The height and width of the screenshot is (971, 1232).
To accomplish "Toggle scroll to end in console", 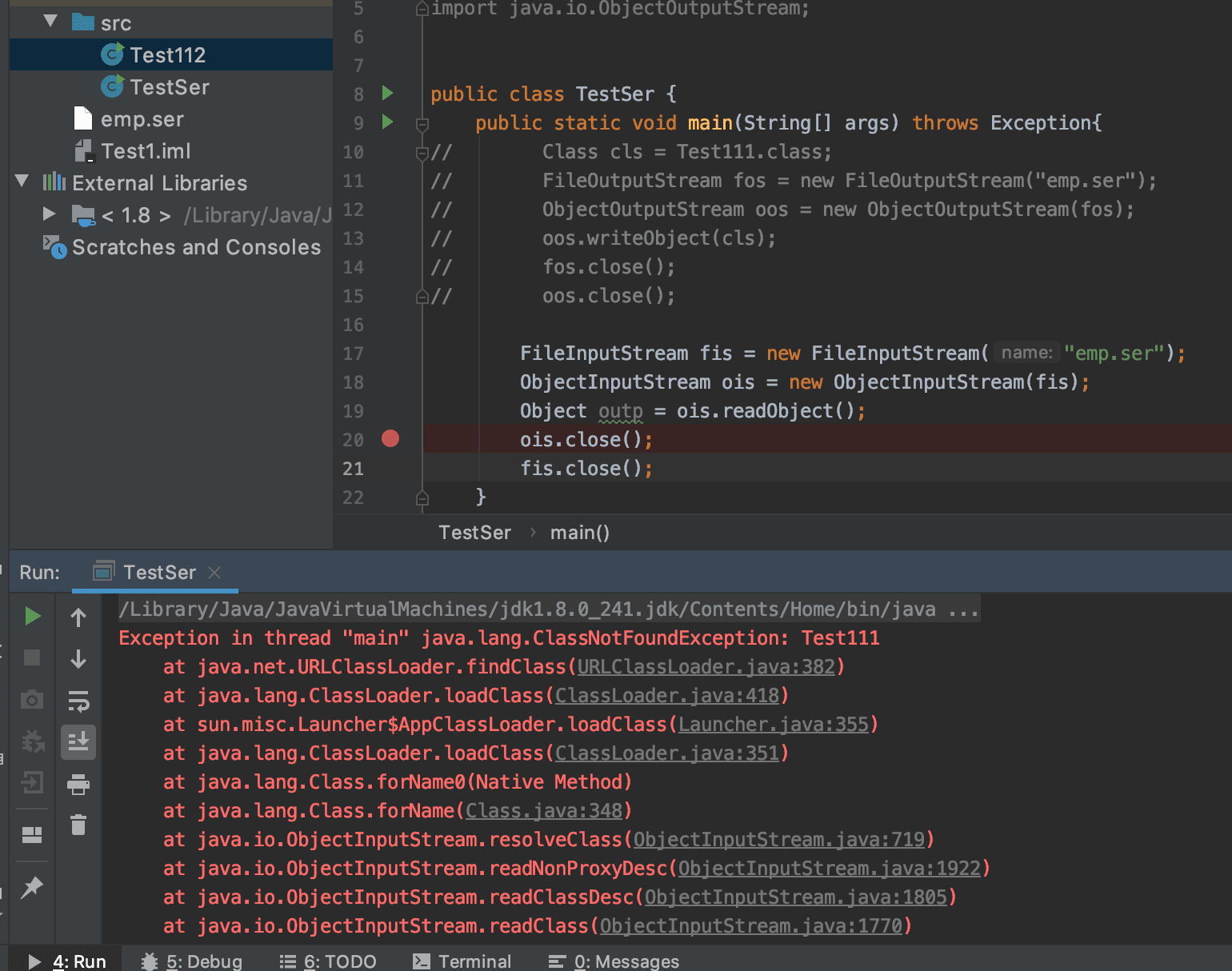I will (78, 742).
